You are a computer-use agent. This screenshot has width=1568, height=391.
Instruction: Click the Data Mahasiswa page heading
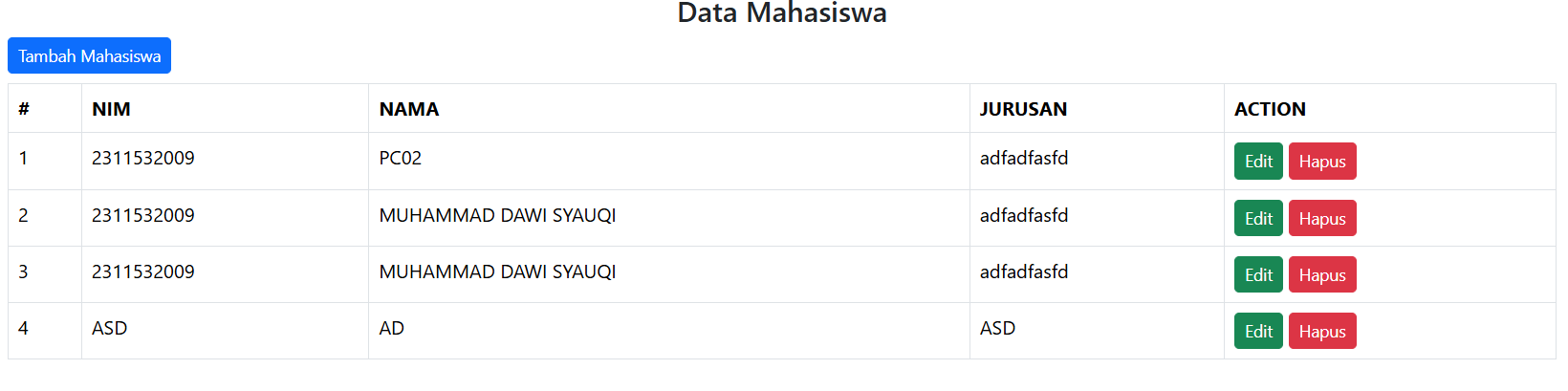click(x=782, y=13)
